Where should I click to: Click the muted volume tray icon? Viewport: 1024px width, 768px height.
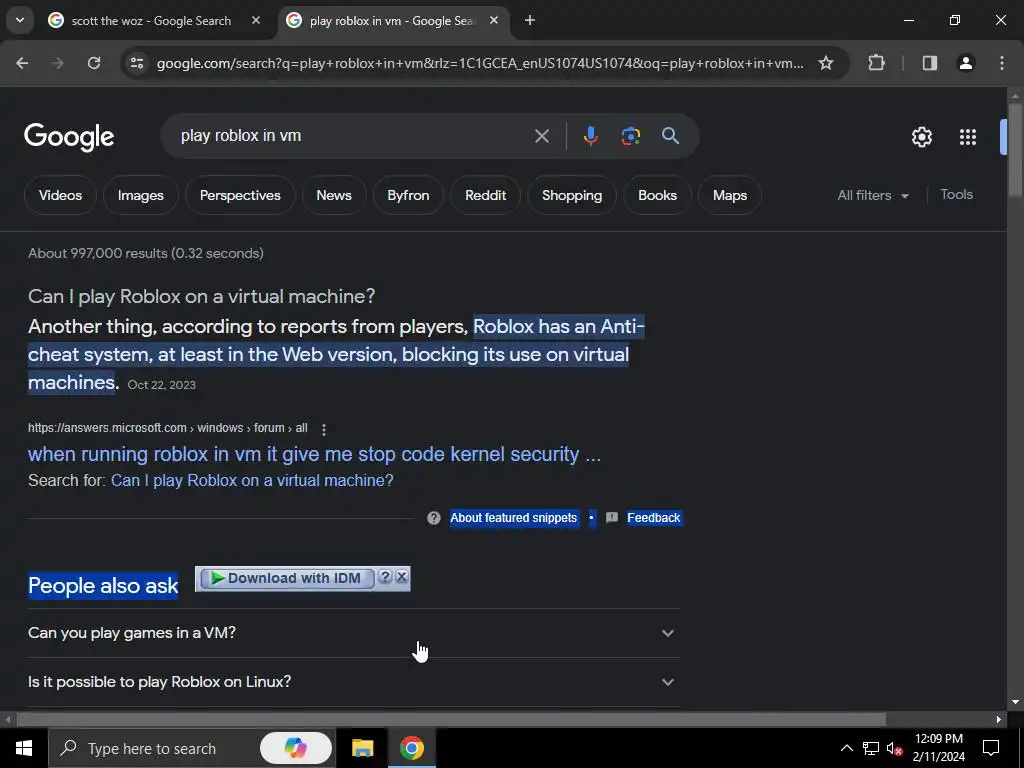pos(894,748)
